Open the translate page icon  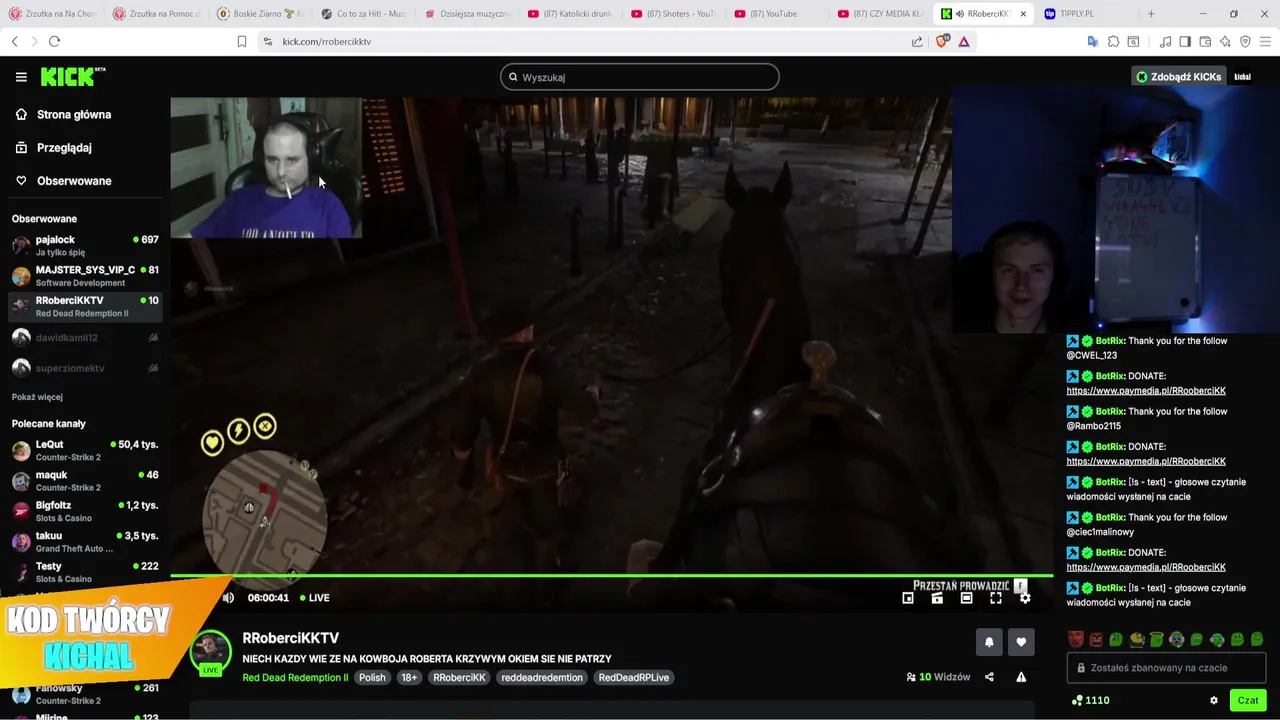click(x=1093, y=41)
